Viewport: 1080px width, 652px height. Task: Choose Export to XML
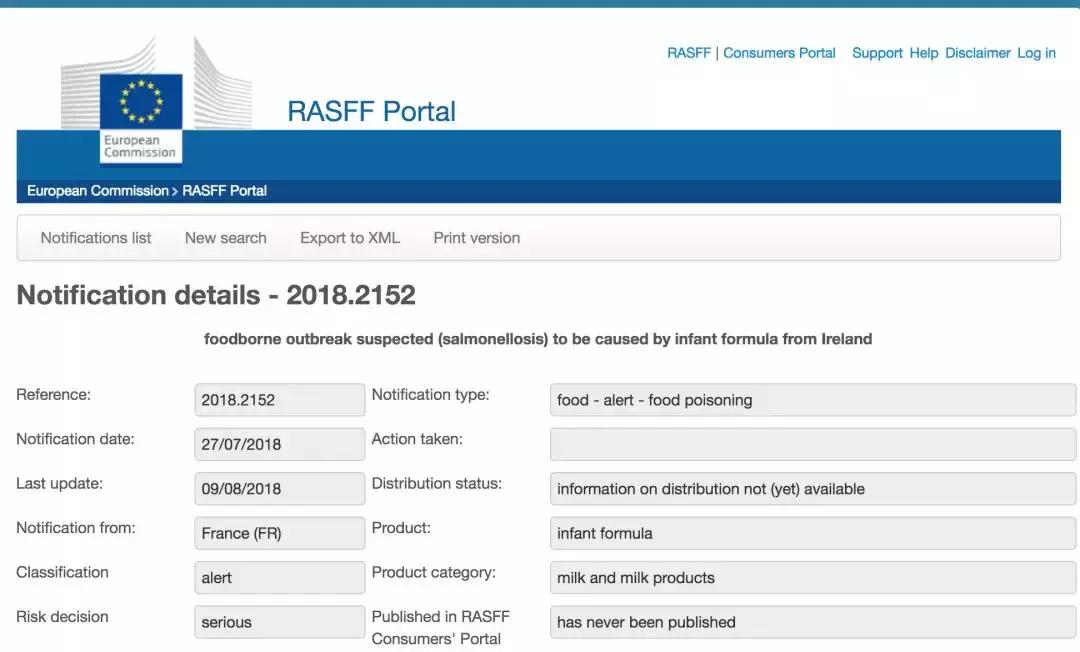coord(349,238)
